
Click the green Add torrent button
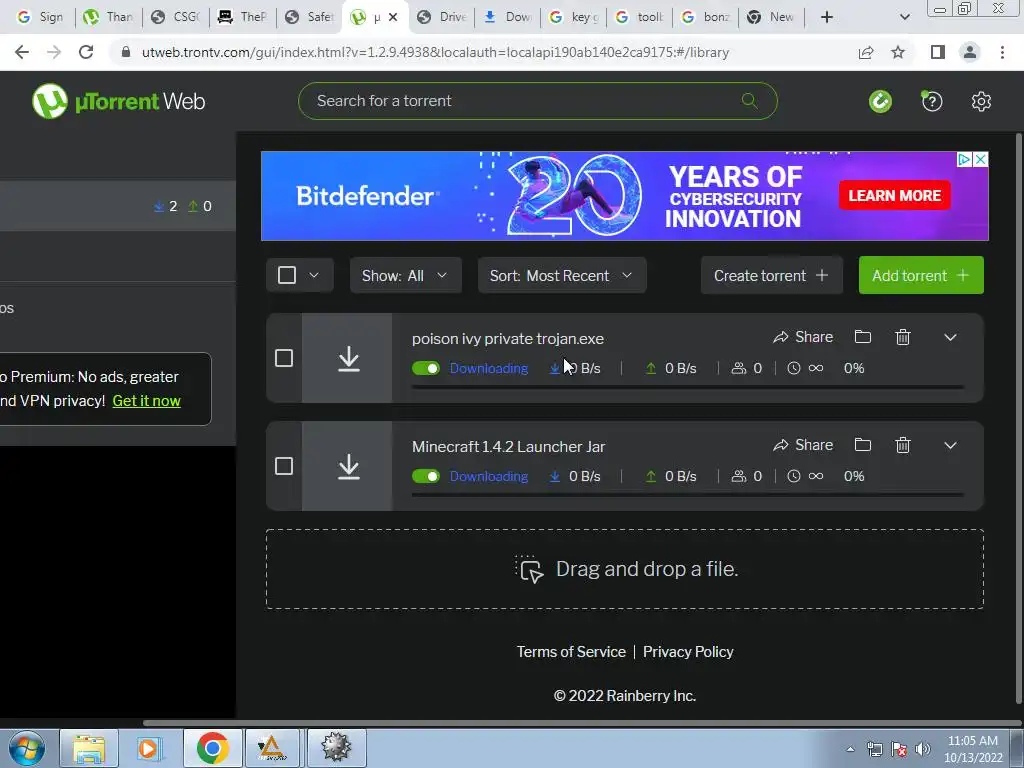(x=921, y=275)
